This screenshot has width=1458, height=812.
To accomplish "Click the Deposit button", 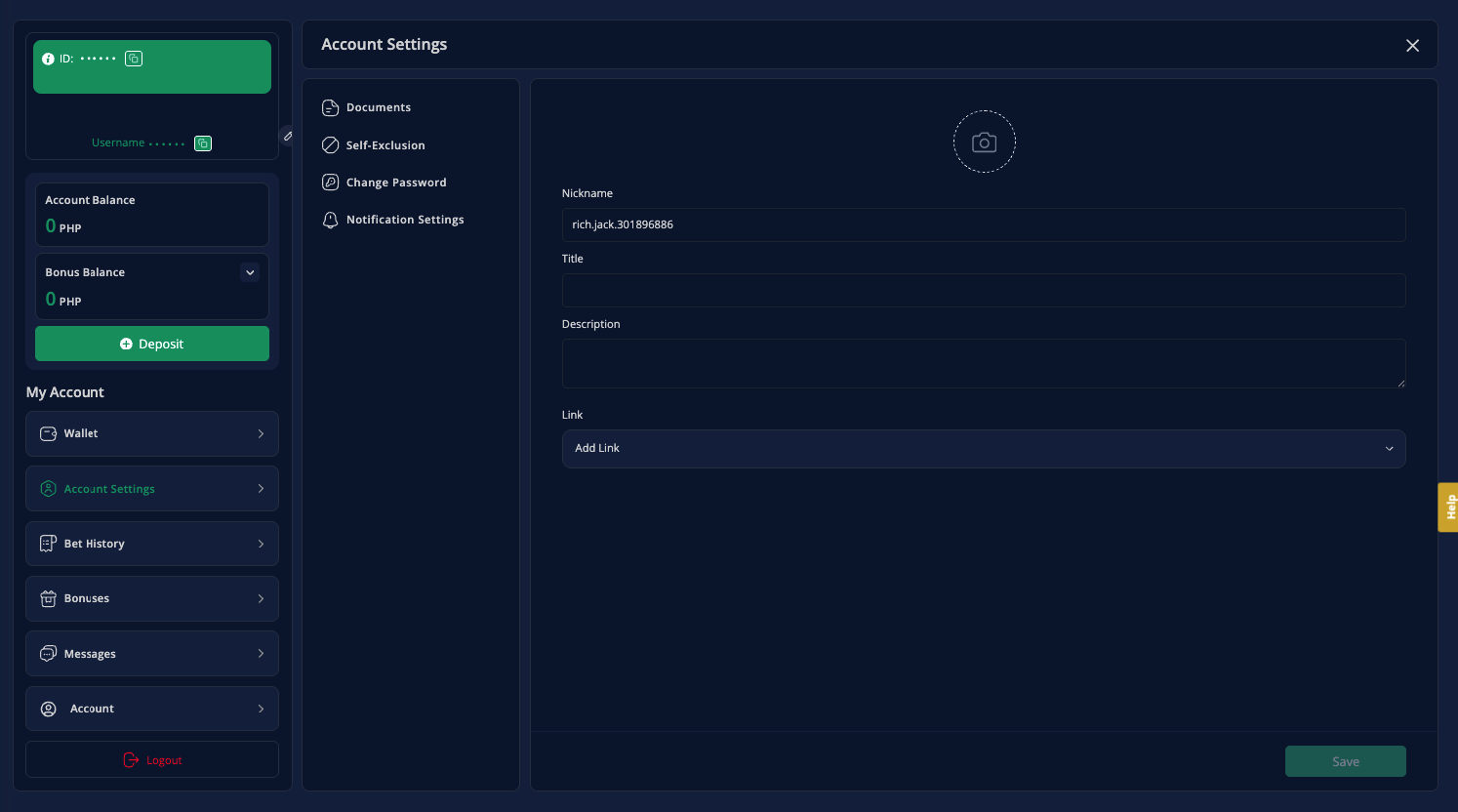I will (x=152, y=344).
